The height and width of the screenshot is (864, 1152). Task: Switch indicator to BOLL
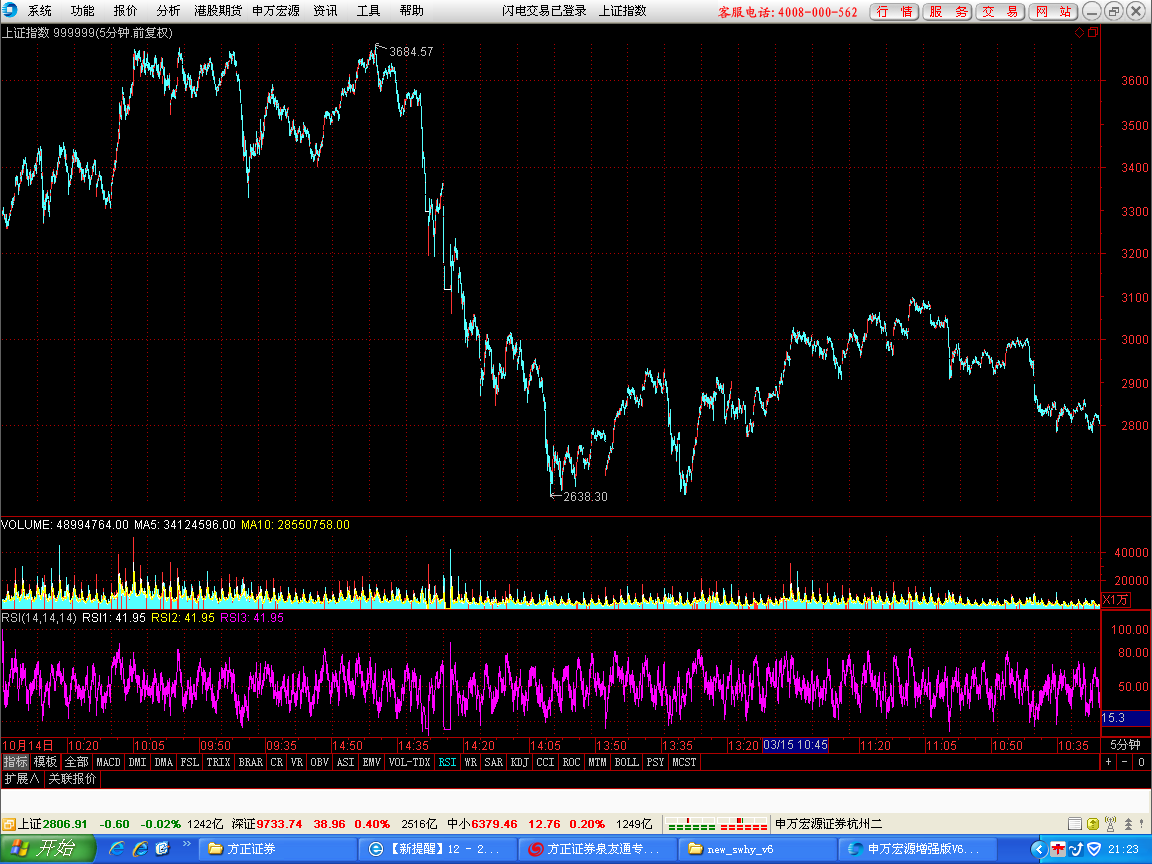point(627,762)
